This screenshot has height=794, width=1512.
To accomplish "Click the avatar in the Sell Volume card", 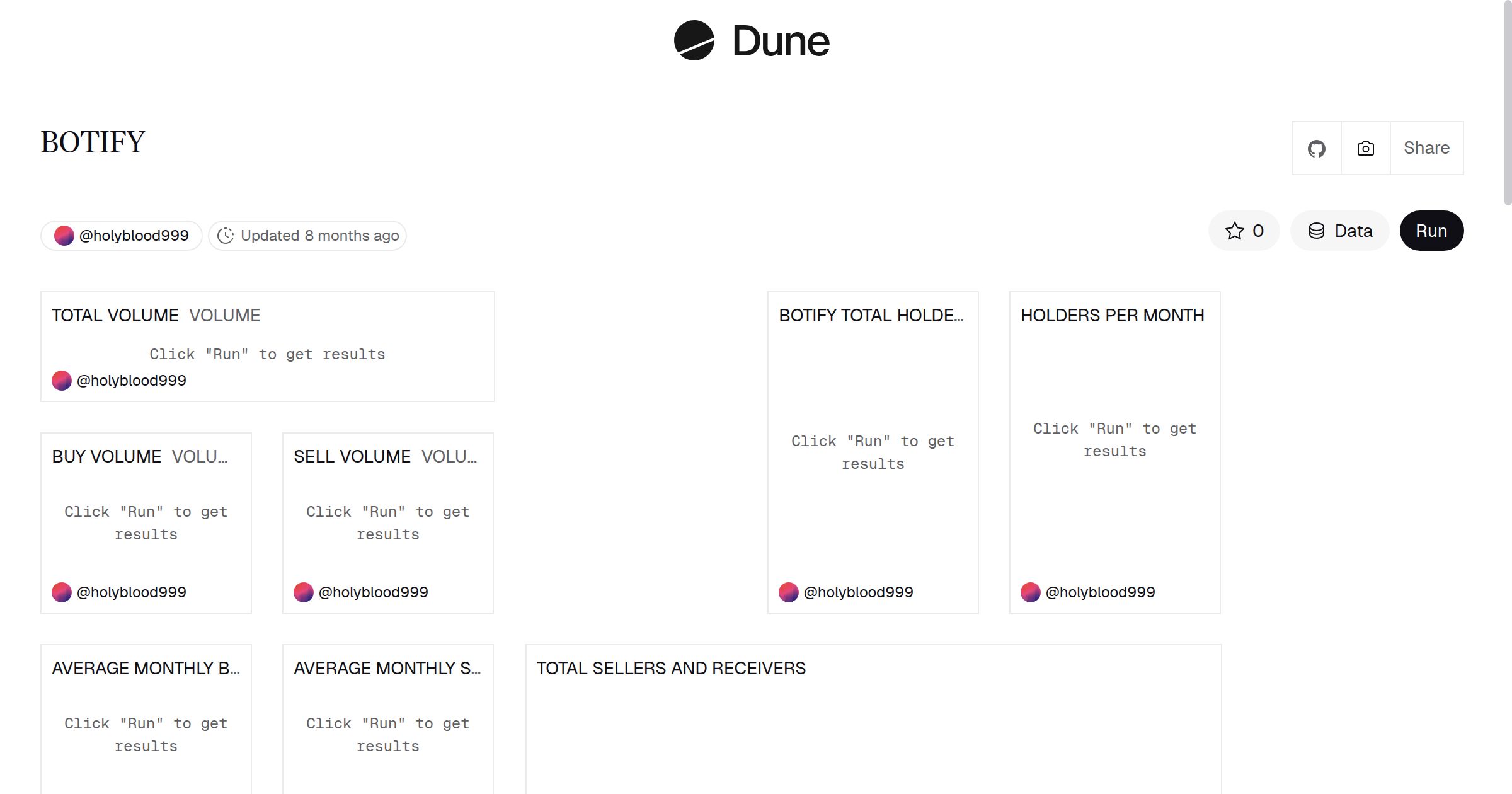I will [x=304, y=592].
